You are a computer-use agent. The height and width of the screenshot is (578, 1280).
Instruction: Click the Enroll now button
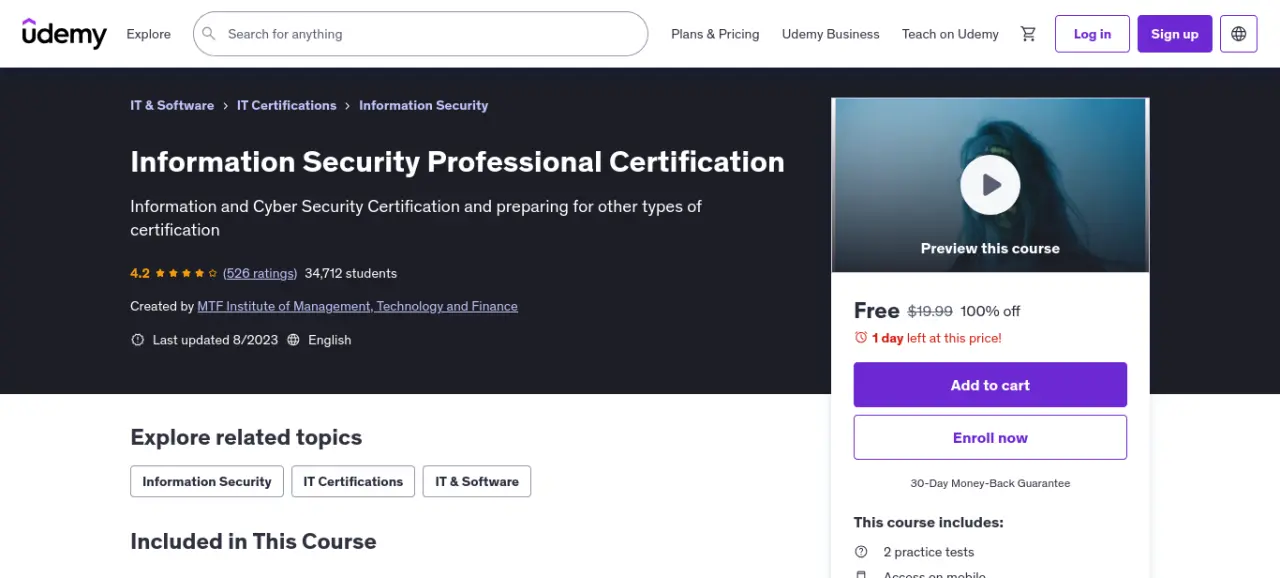(x=990, y=438)
